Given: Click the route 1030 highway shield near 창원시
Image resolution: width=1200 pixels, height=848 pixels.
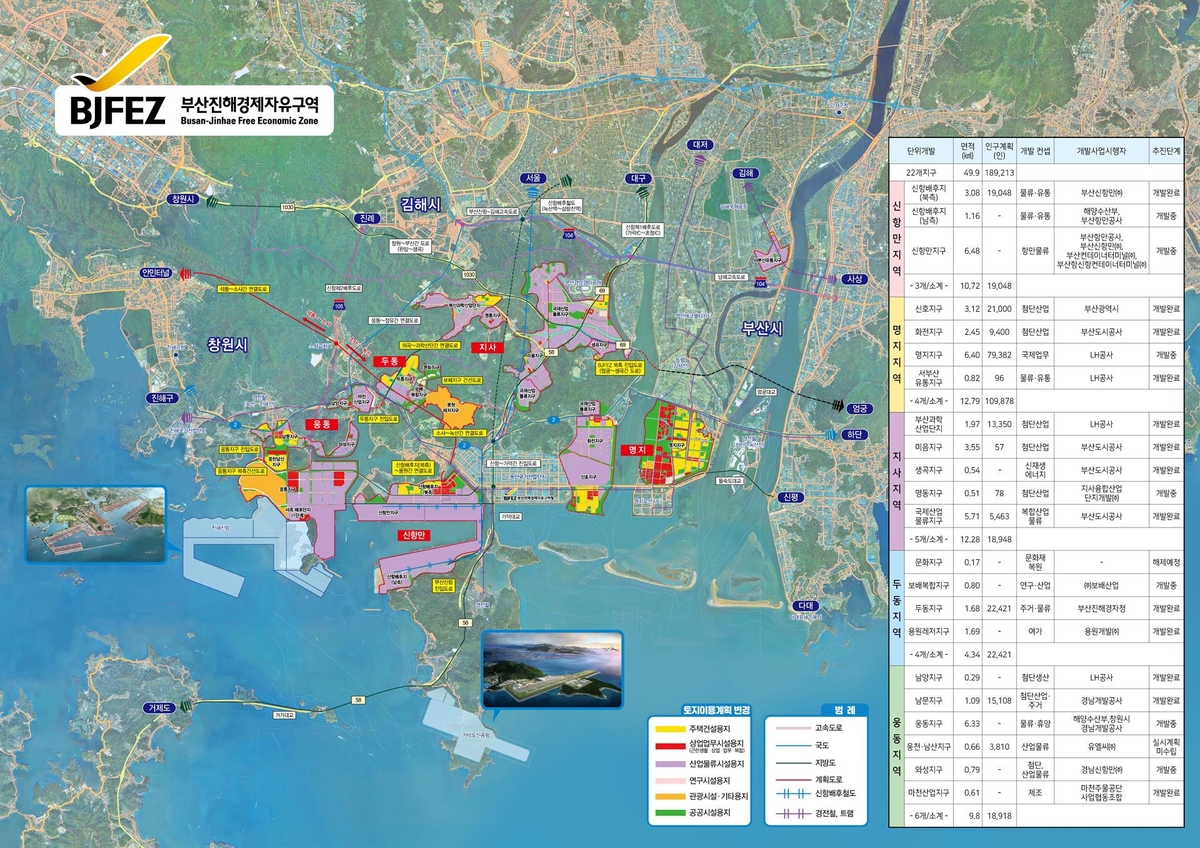Looking at the screenshot, I should click(288, 207).
